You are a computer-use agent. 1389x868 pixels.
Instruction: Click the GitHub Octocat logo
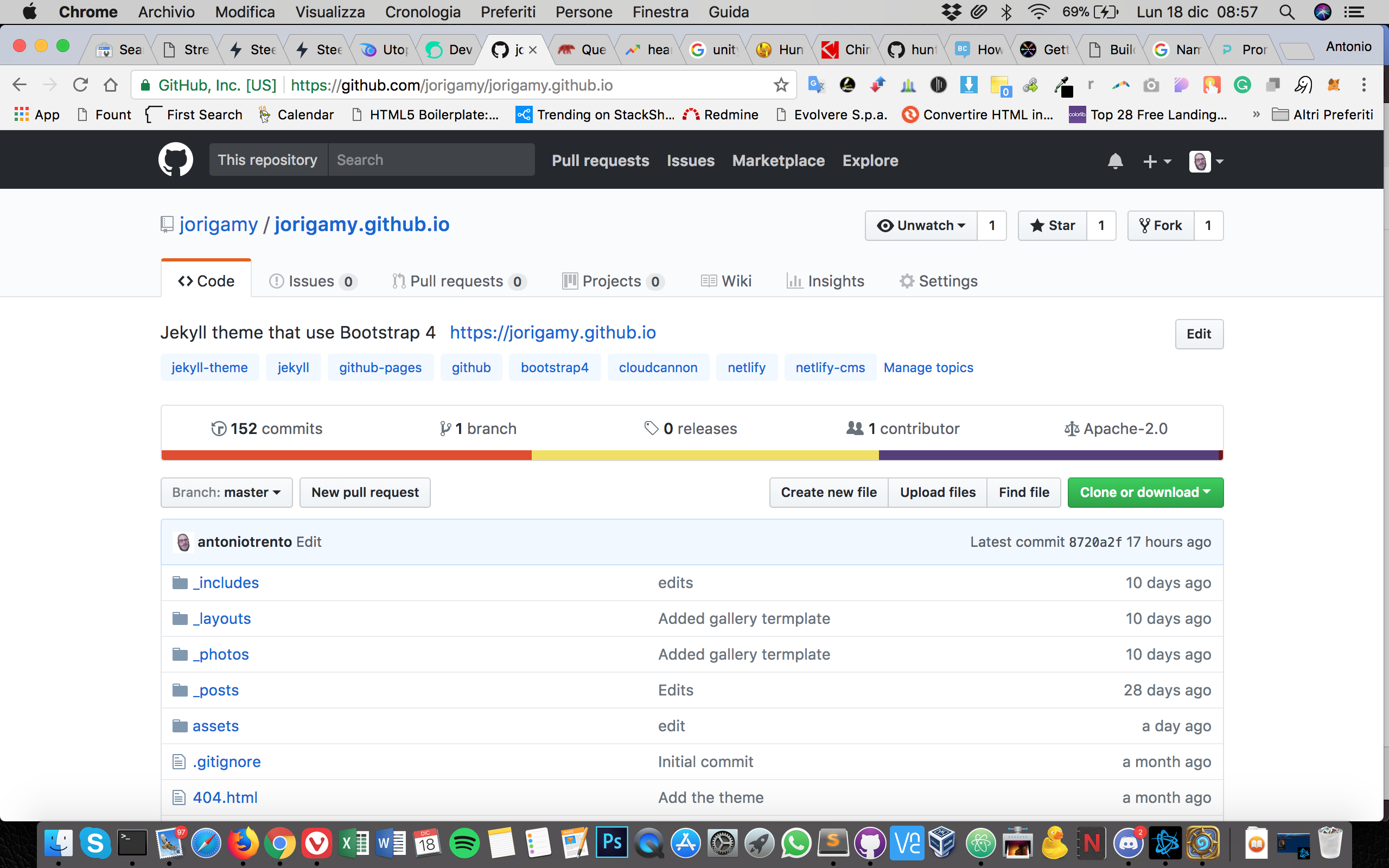tap(175, 160)
